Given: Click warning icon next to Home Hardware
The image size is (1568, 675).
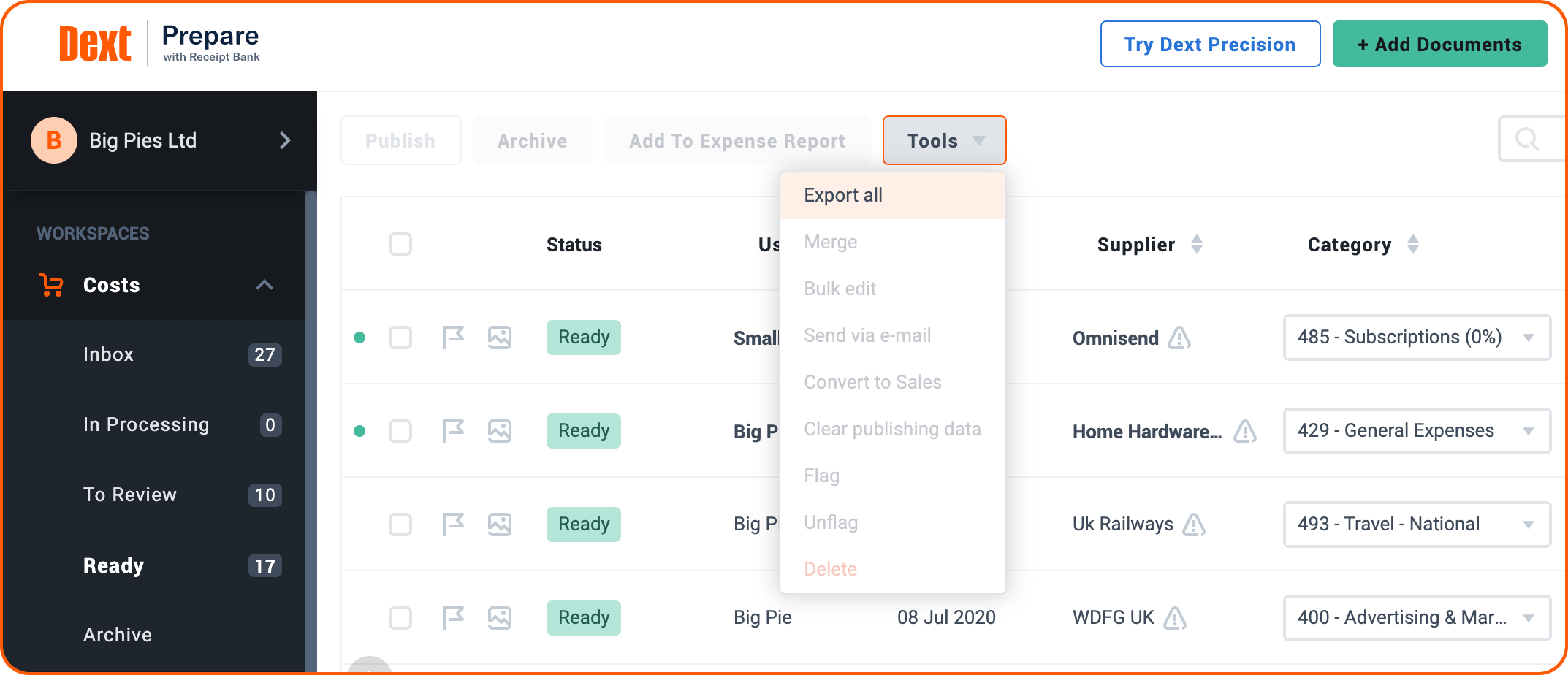Looking at the screenshot, I should pos(1245,431).
